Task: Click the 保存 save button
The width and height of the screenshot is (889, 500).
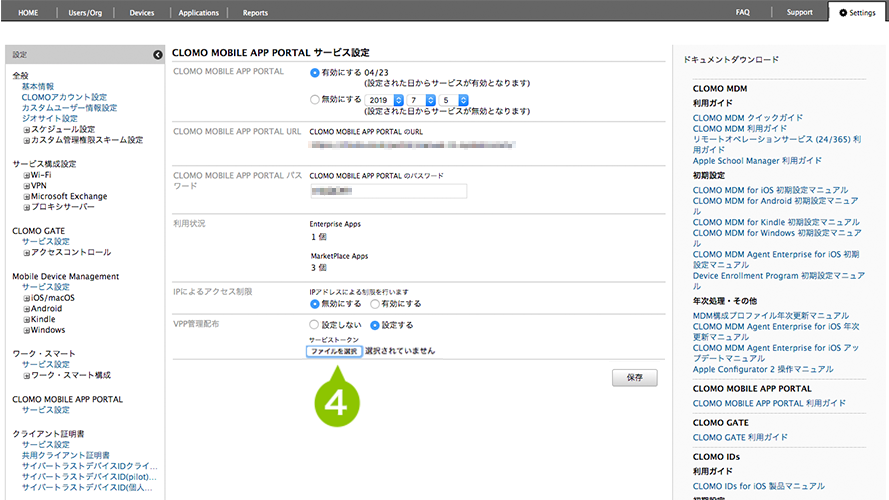Action: pyautogui.click(x=634, y=378)
